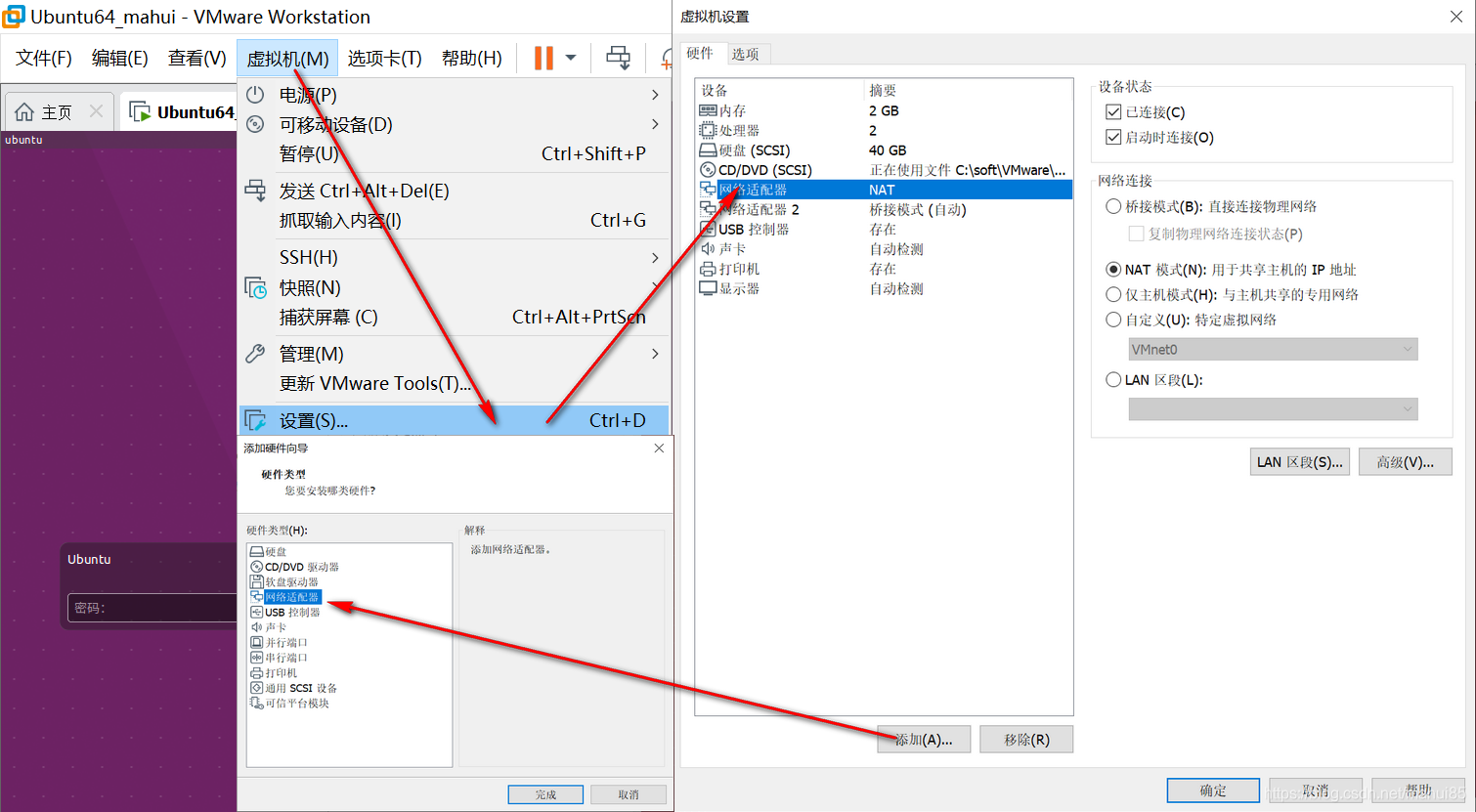Click the home icon on 主页 tab
The height and width of the screenshot is (812, 1476).
[24, 111]
